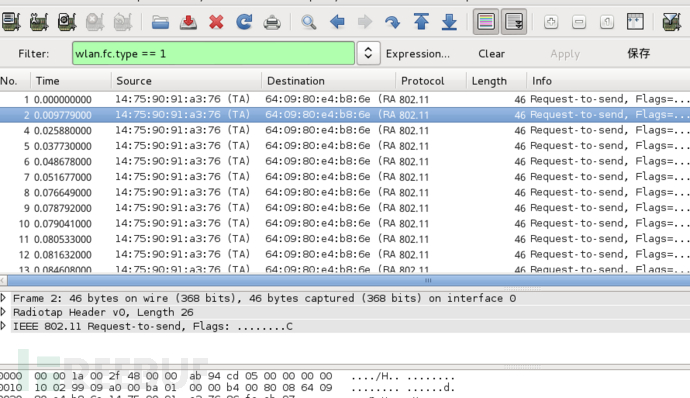Click the wlan.fc.type filter input field
The height and width of the screenshot is (398, 690).
click(213, 53)
